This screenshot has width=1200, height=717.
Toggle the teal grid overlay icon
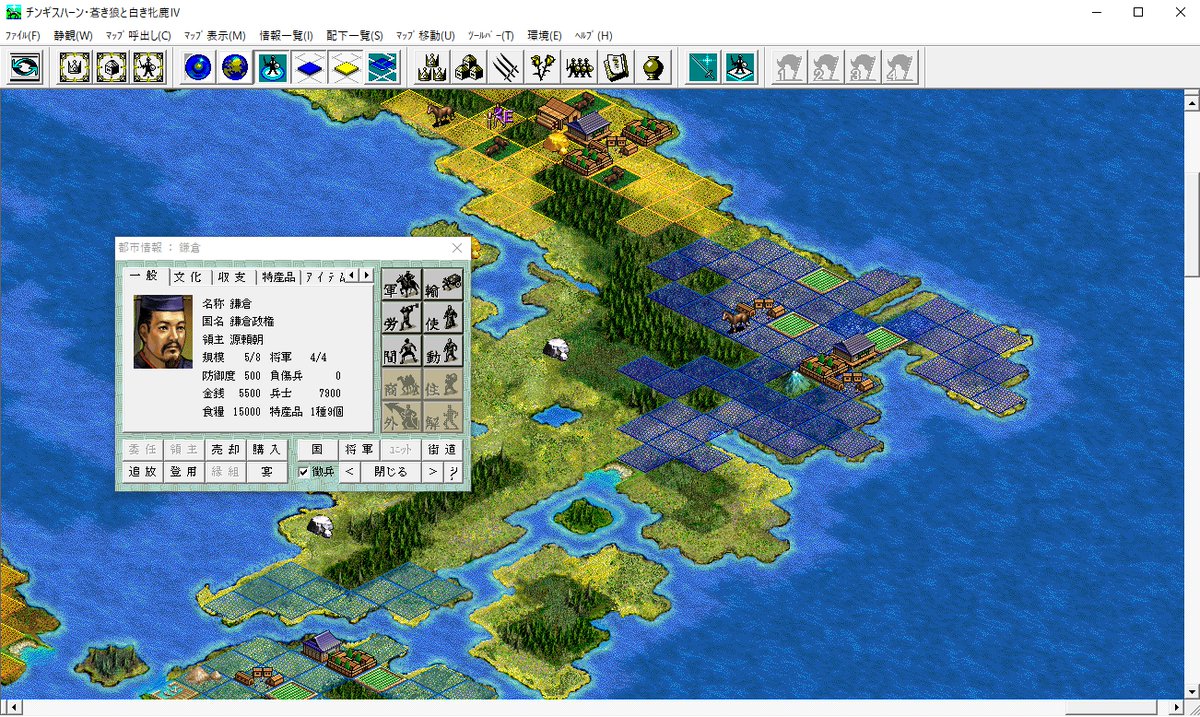tap(381, 67)
